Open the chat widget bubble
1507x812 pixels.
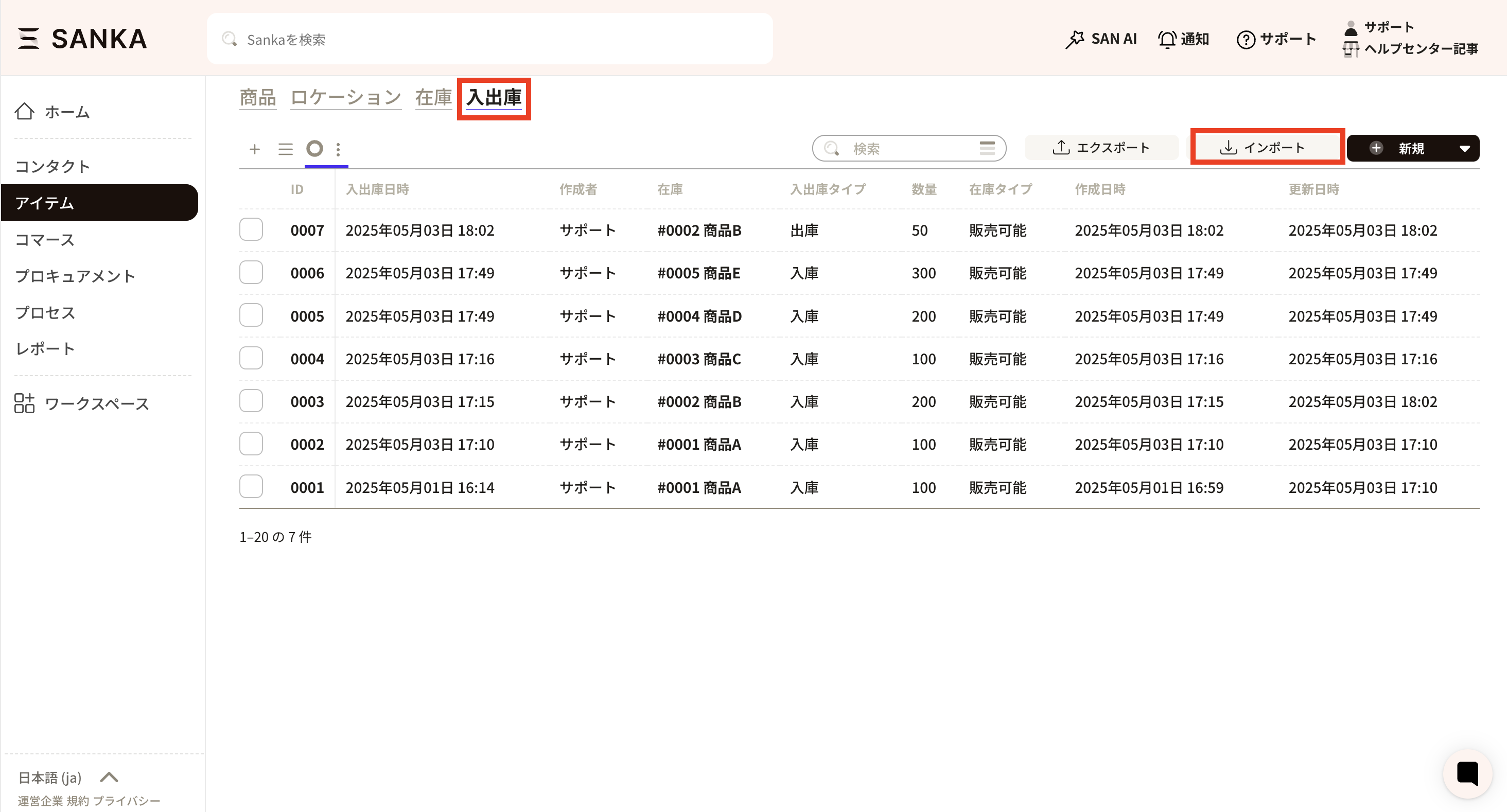[x=1467, y=773]
